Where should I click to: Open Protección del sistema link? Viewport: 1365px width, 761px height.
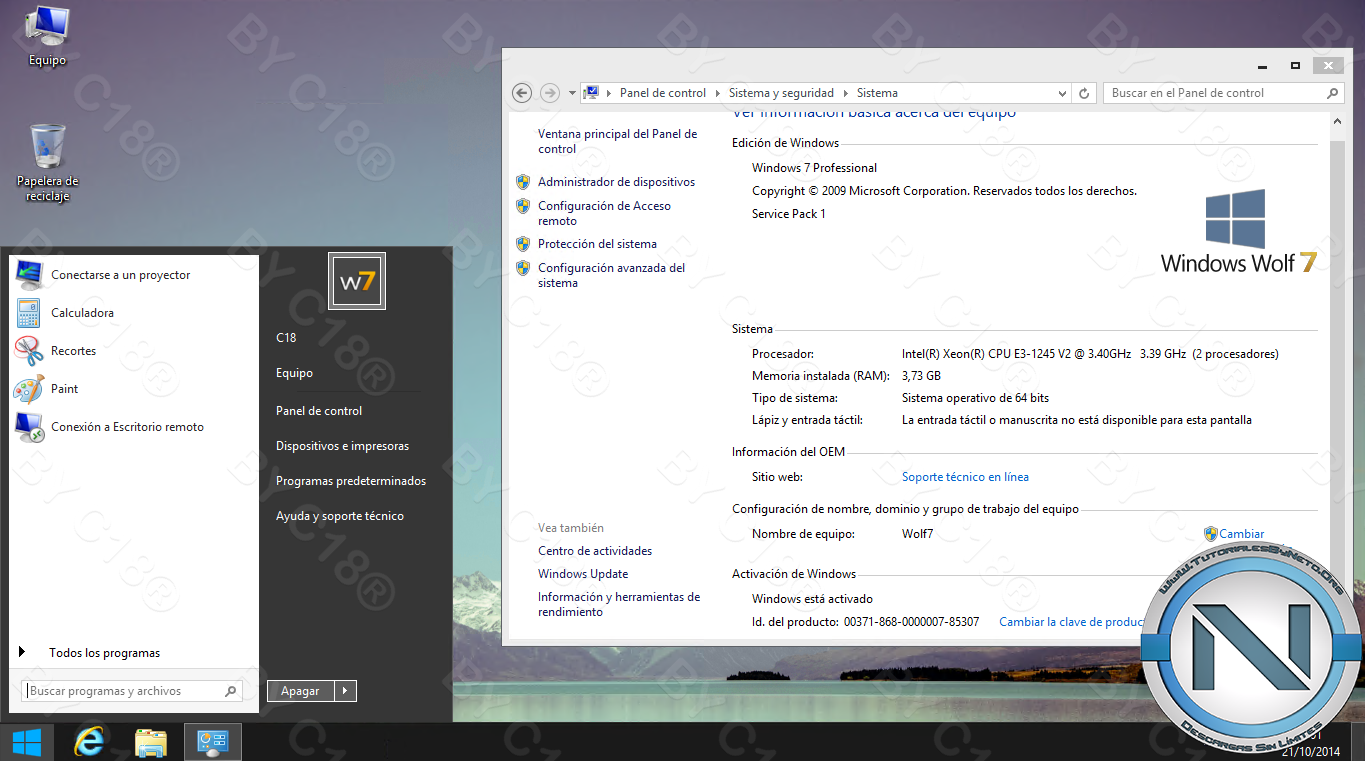coord(597,244)
